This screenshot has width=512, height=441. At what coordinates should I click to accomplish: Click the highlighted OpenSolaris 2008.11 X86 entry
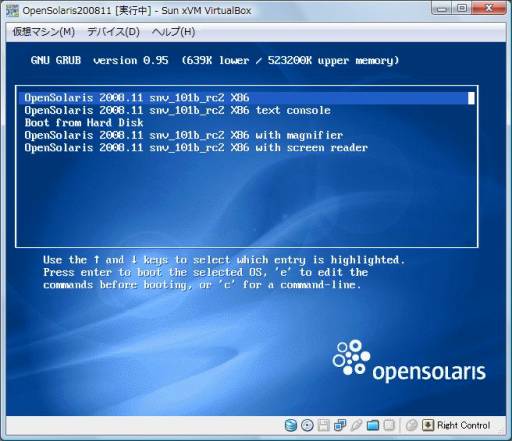point(246,98)
